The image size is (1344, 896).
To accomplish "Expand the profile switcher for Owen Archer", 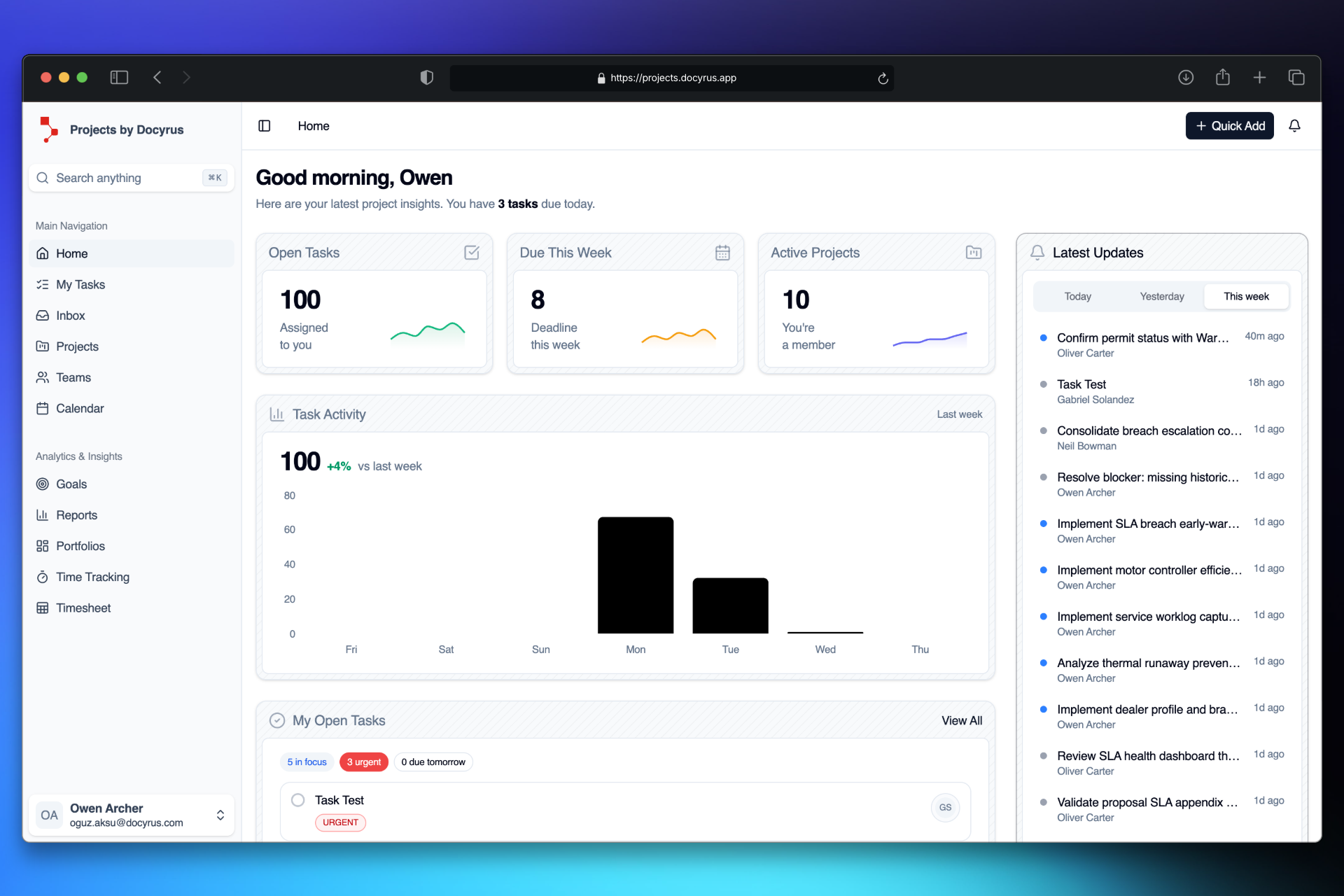I will pyautogui.click(x=220, y=815).
